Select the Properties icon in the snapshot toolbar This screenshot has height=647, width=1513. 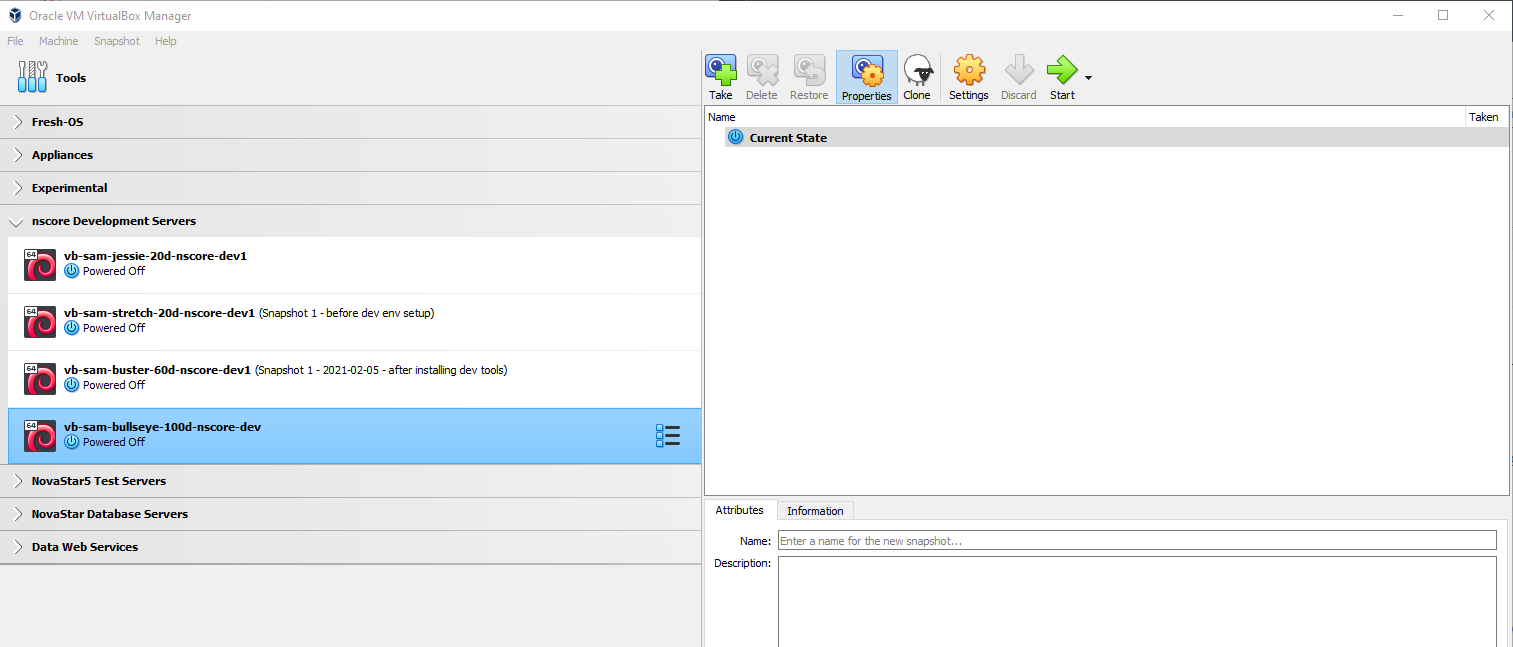click(x=866, y=76)
